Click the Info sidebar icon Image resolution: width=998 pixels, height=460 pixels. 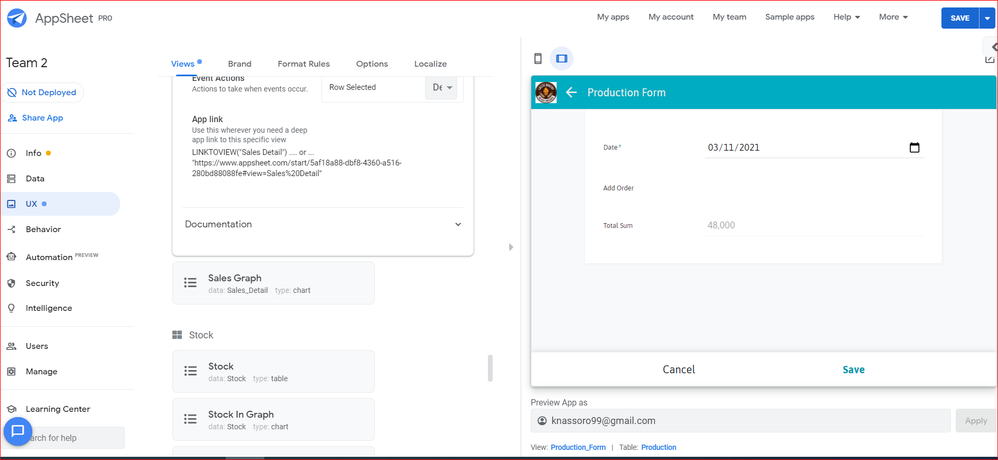[x=11, y=153]
